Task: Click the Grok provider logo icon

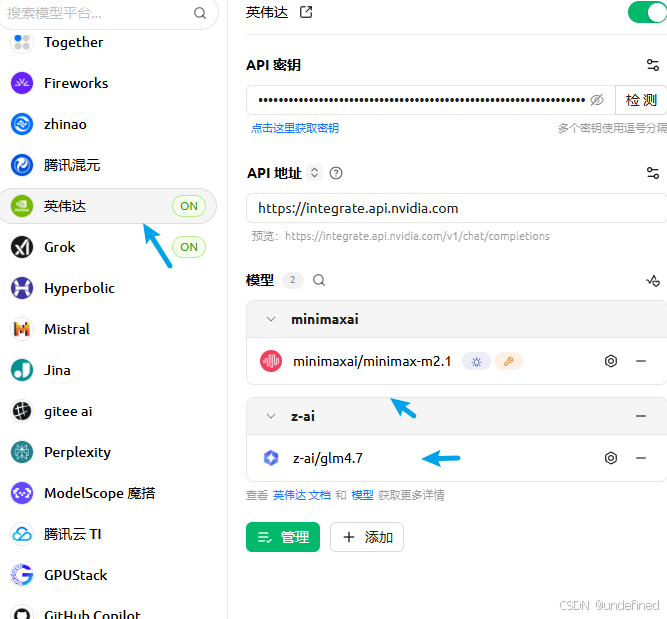Action: point(22,247)
